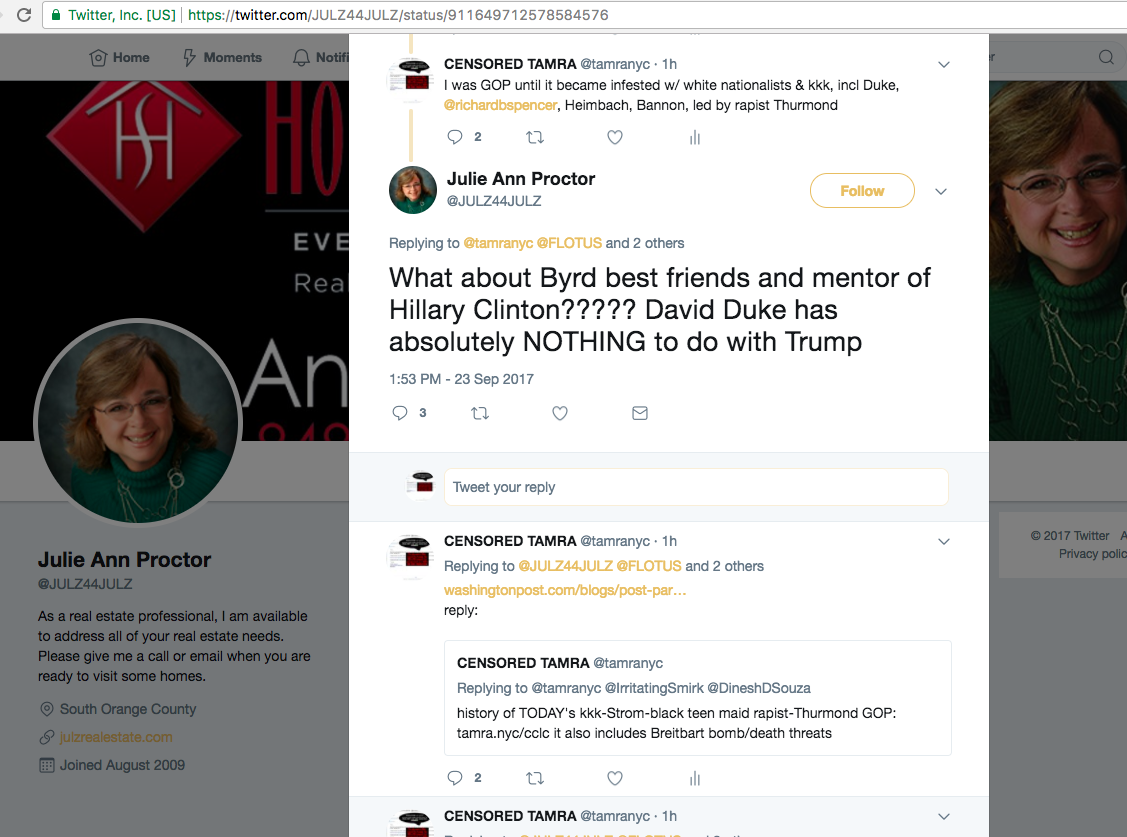
Task: Like Julie Ann Proctor's main tweet
Action: [560, 413]
